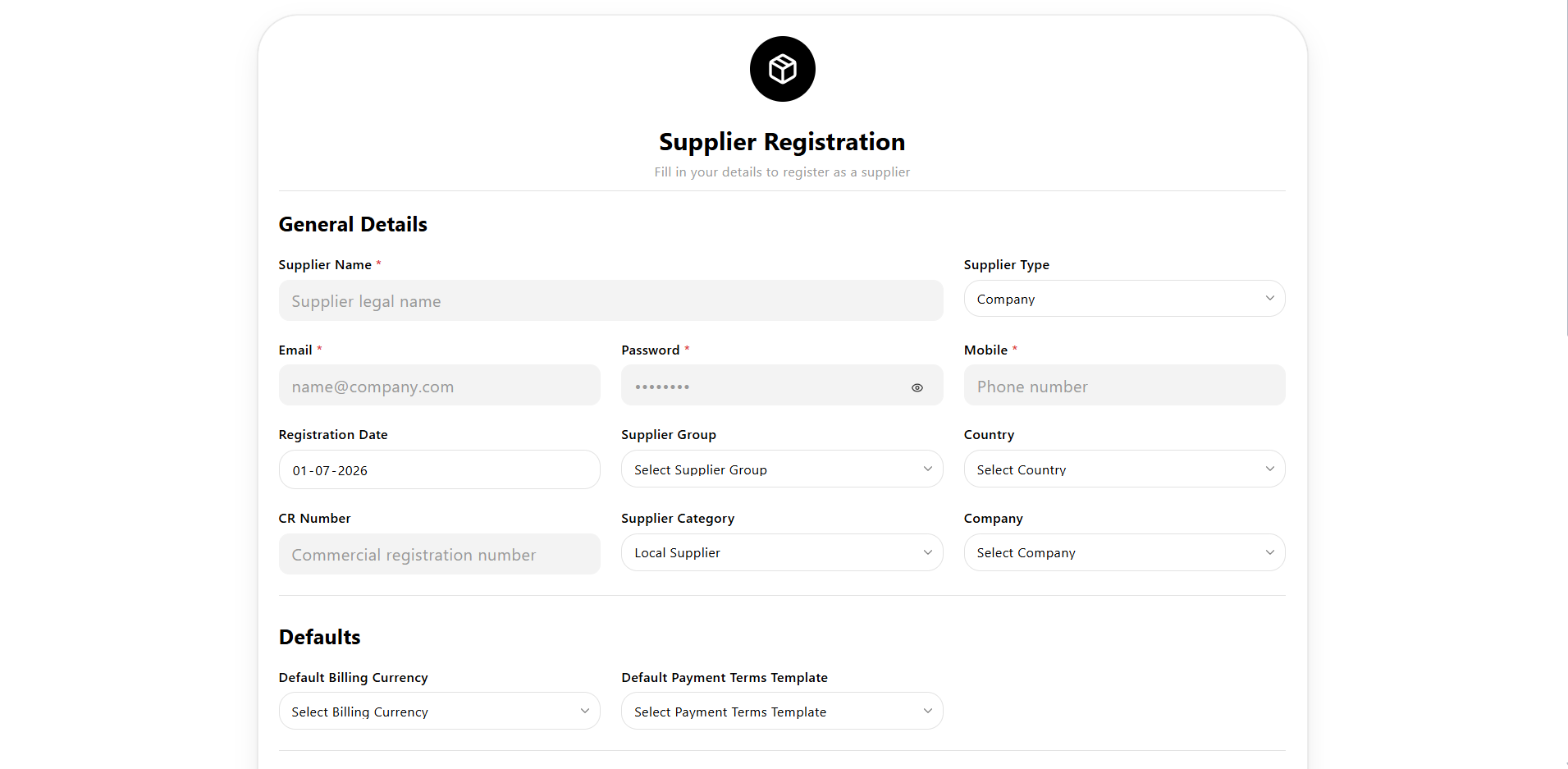Click the Supplier legal name field
Screen dimensions: 1568x769
point(610,300)
